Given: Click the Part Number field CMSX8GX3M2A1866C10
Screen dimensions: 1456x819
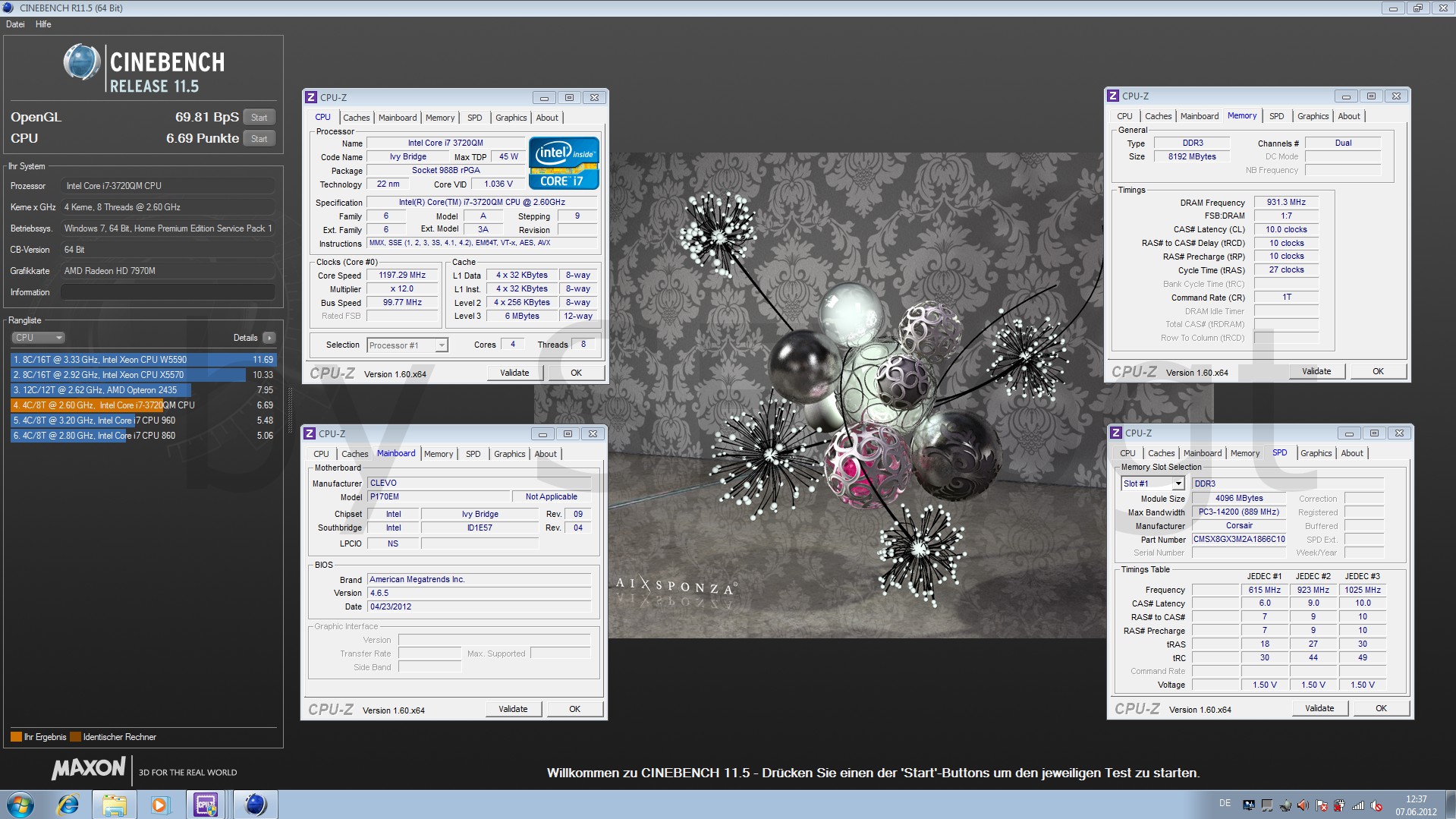Looking at the screenshot, I should click(x=1239, y=540).
